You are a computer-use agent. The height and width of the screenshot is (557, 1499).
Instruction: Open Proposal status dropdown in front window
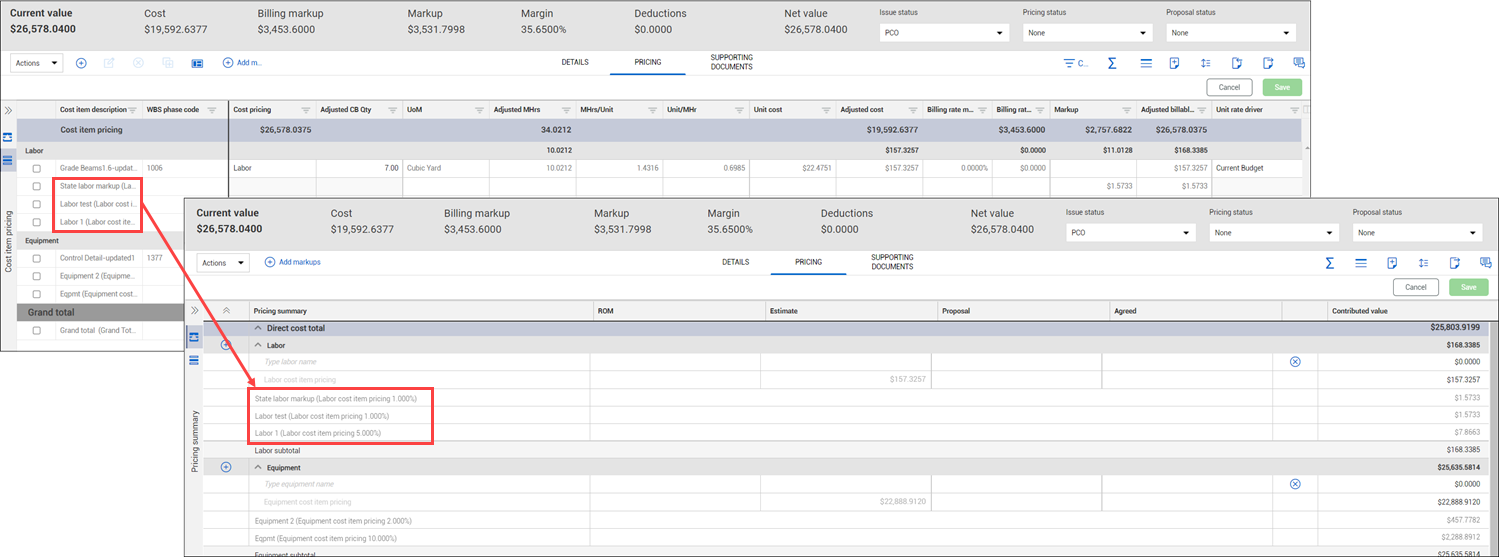pos(1417,233)
